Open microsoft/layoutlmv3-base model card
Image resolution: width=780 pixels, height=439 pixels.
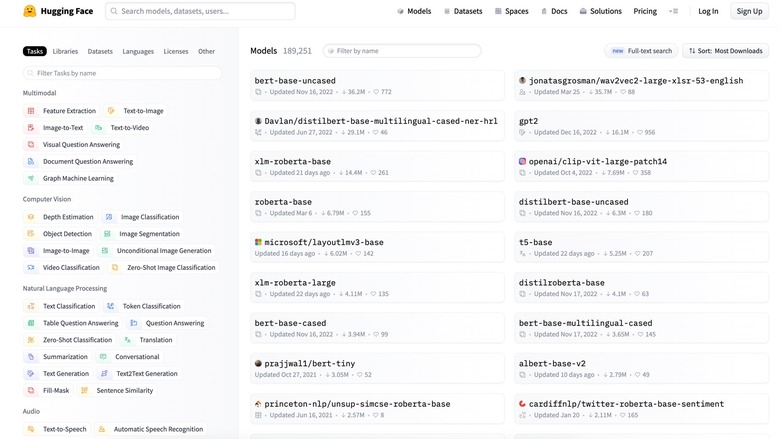(377, 247)
